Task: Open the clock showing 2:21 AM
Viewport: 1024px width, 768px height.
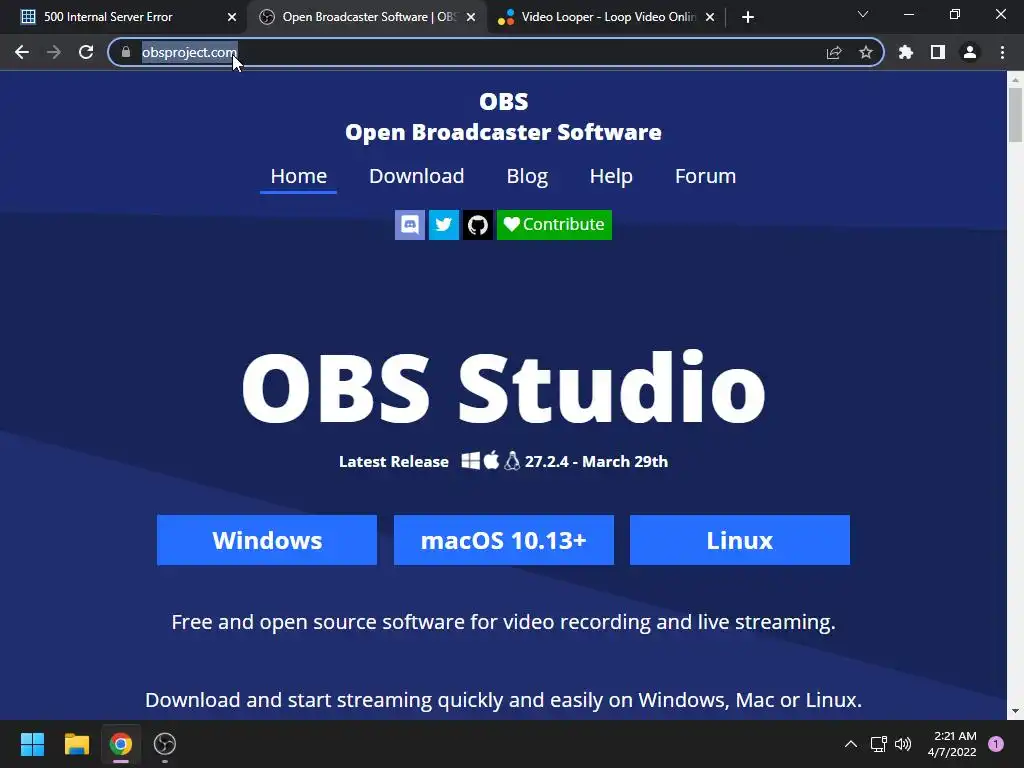Action: pos(952,744)
